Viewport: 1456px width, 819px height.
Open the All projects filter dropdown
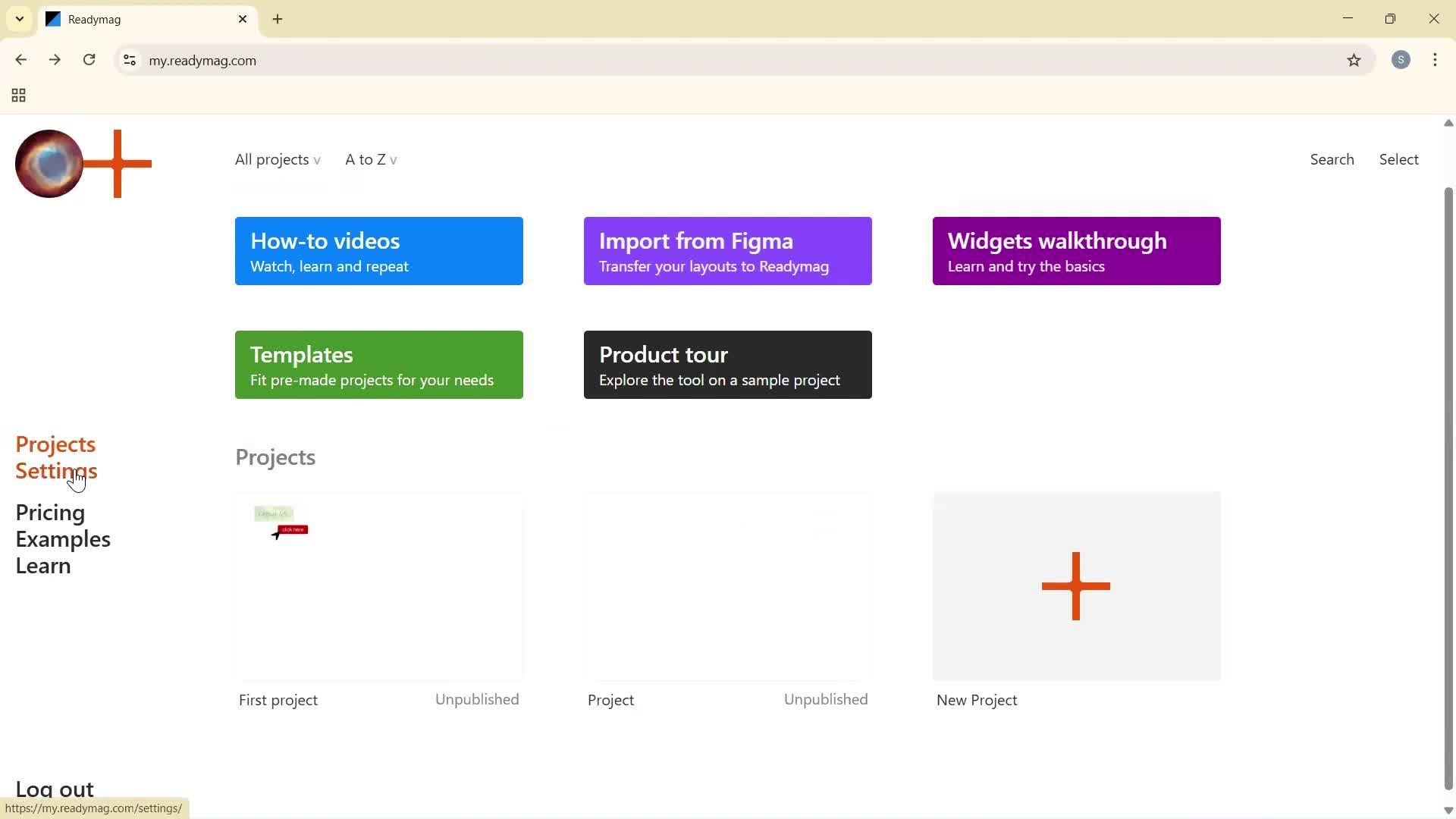[x=277, y=159]
